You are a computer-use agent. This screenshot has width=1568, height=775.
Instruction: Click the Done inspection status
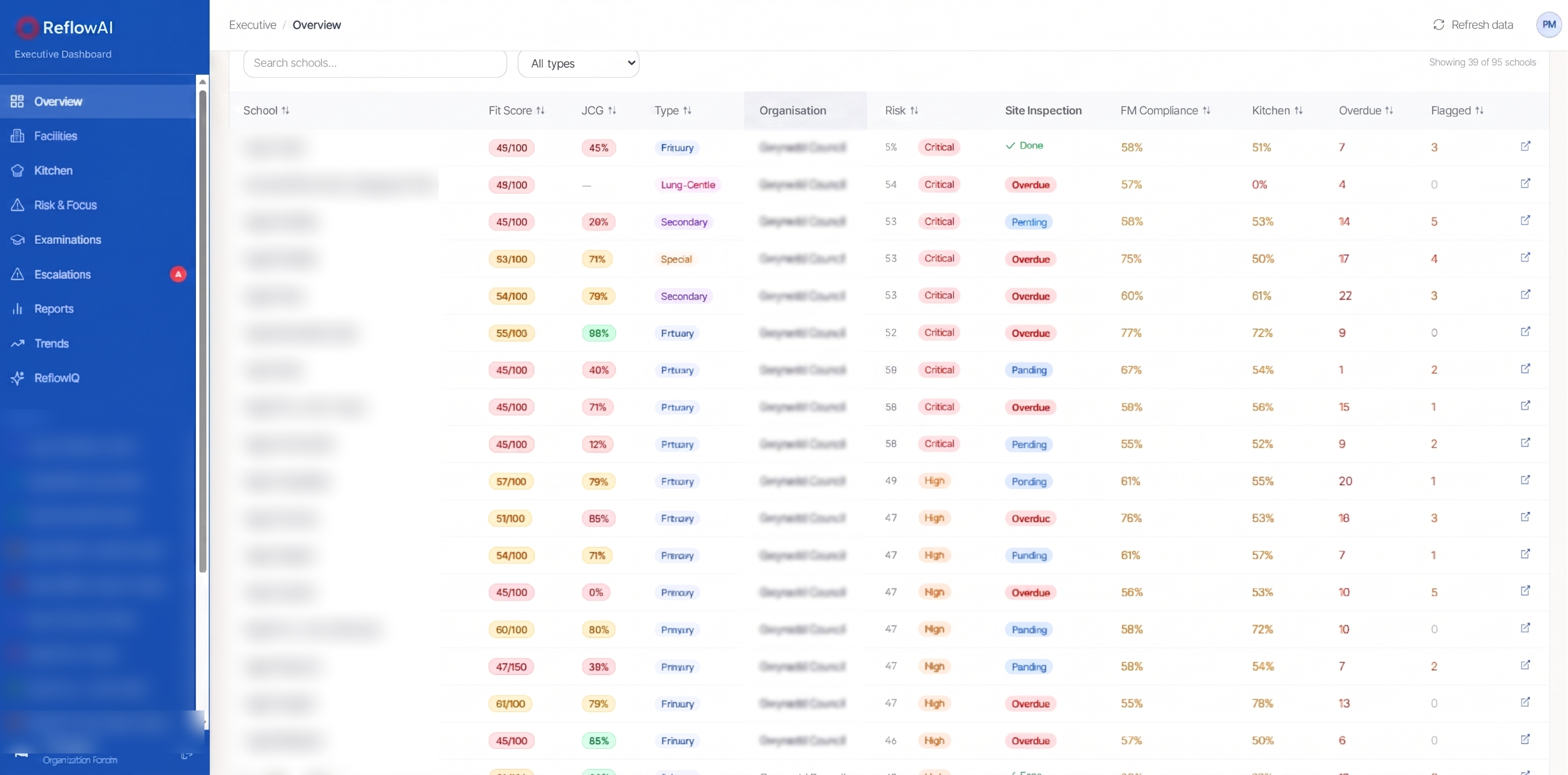[x=1025, y=145]
